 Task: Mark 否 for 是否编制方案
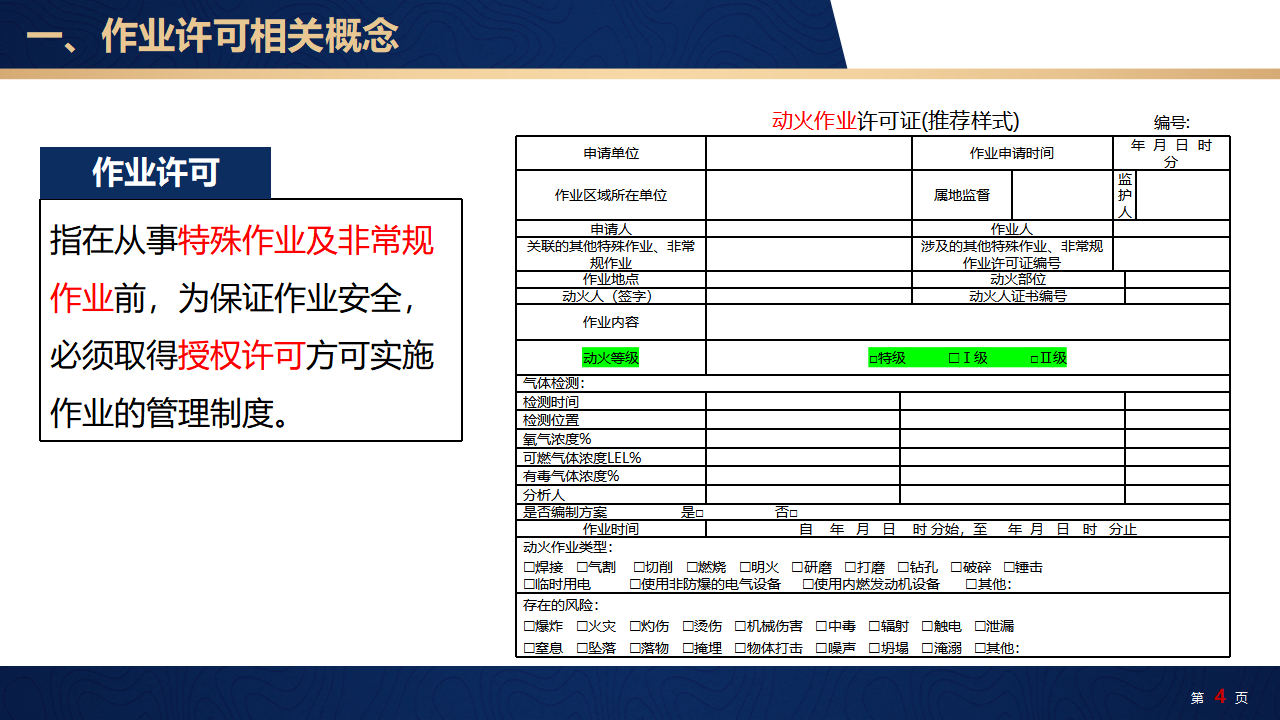pyautogui.click(x=794, y=513)
